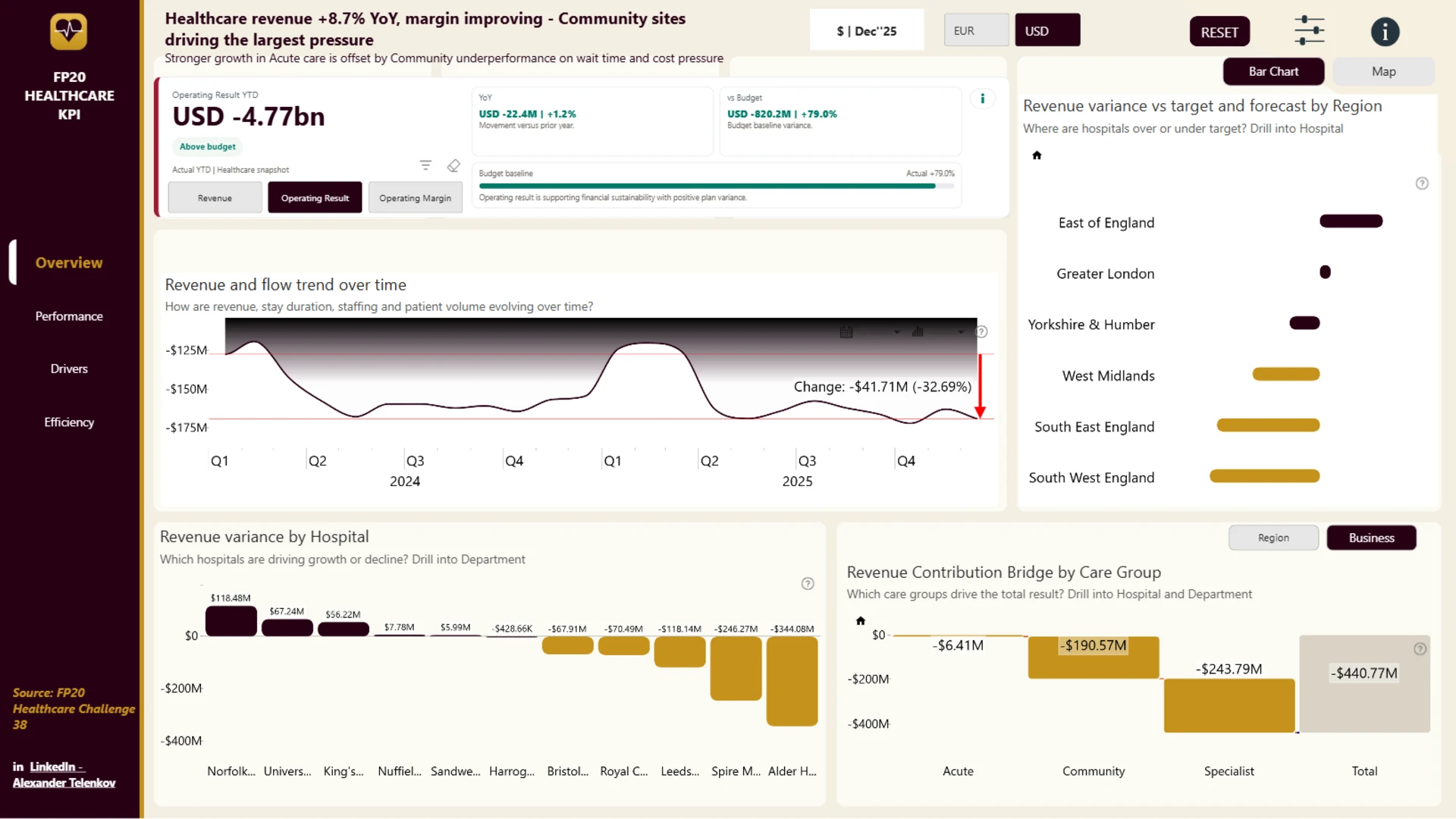Click the funnel filter icon in KPI card

(425, 165)
